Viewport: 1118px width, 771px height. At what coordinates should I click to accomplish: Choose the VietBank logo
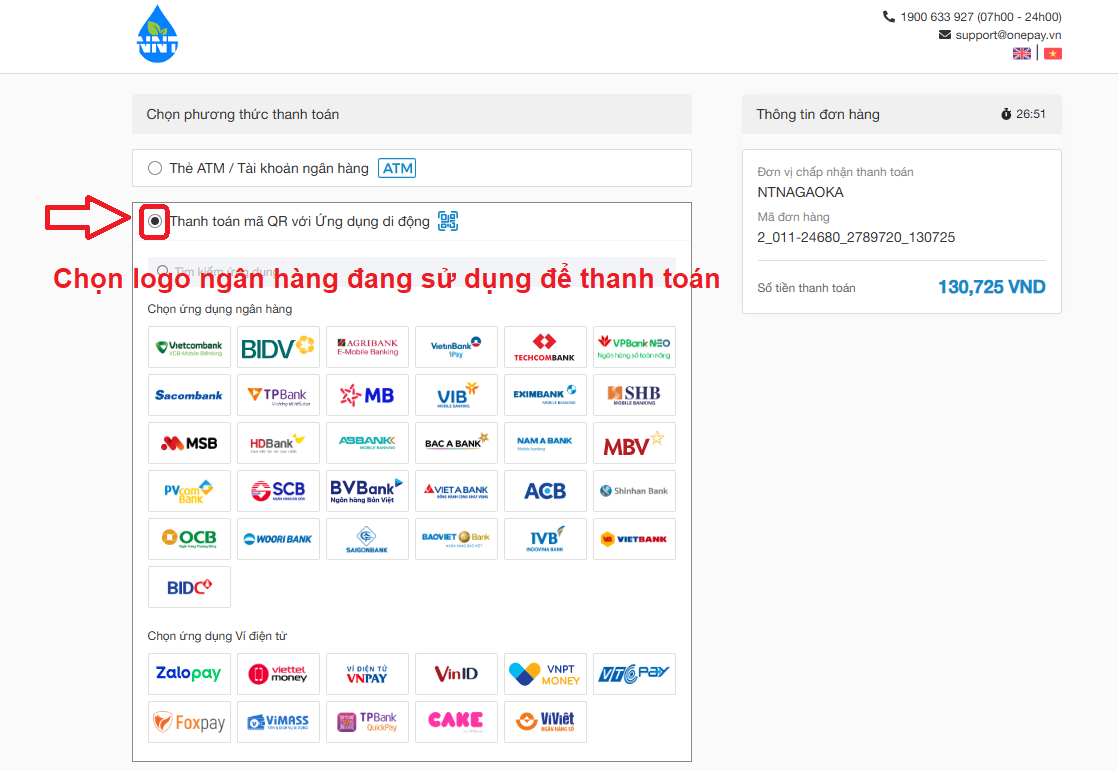click(x=635, y=538)
